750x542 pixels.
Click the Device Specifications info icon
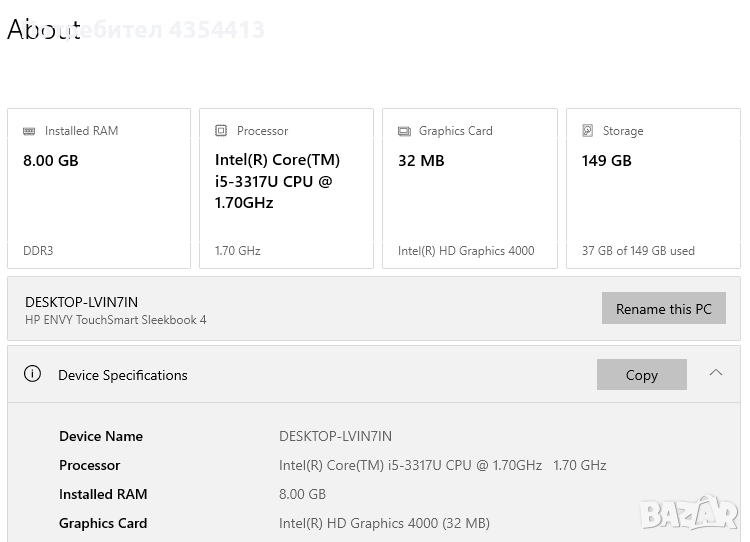point(32,374)
